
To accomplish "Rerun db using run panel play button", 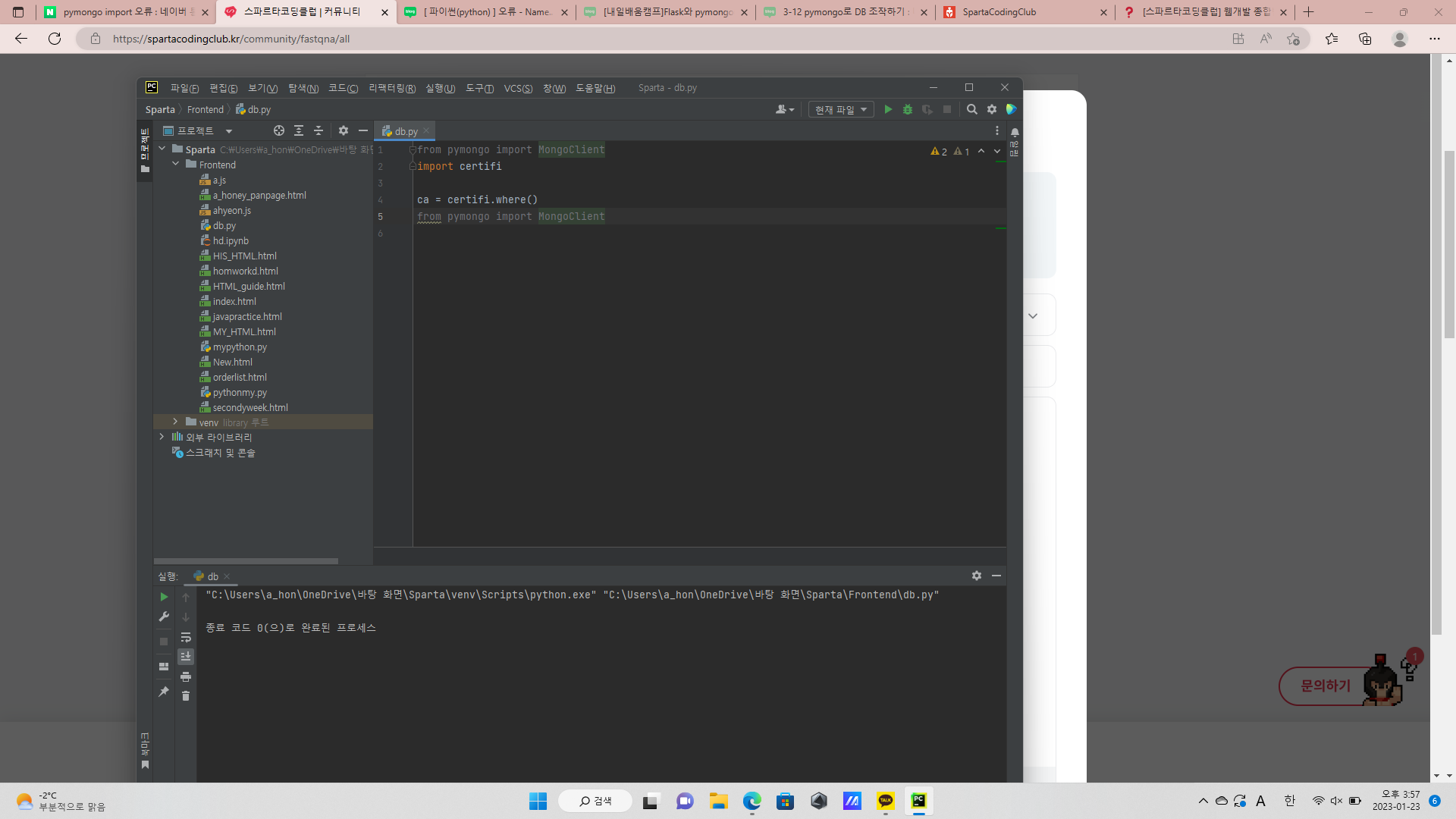I will coord(164,598).
